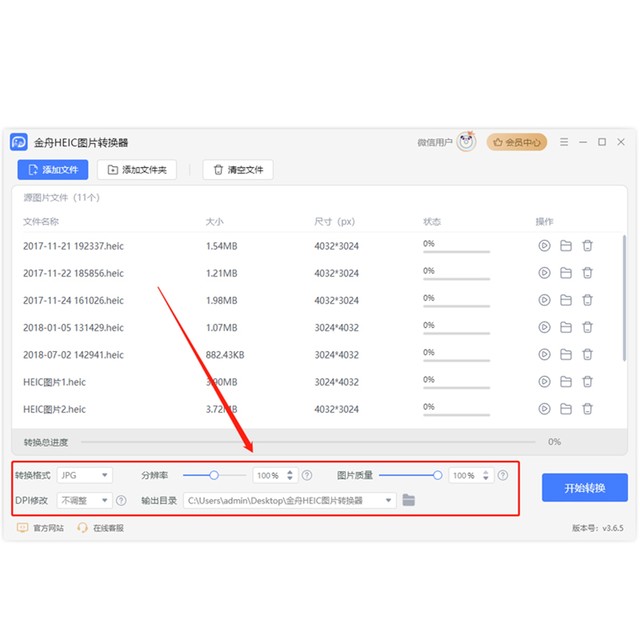The image size is (640, 640).
Task: Delete 2017-11-22 185856.heic from list
Action: coord(587,273)
